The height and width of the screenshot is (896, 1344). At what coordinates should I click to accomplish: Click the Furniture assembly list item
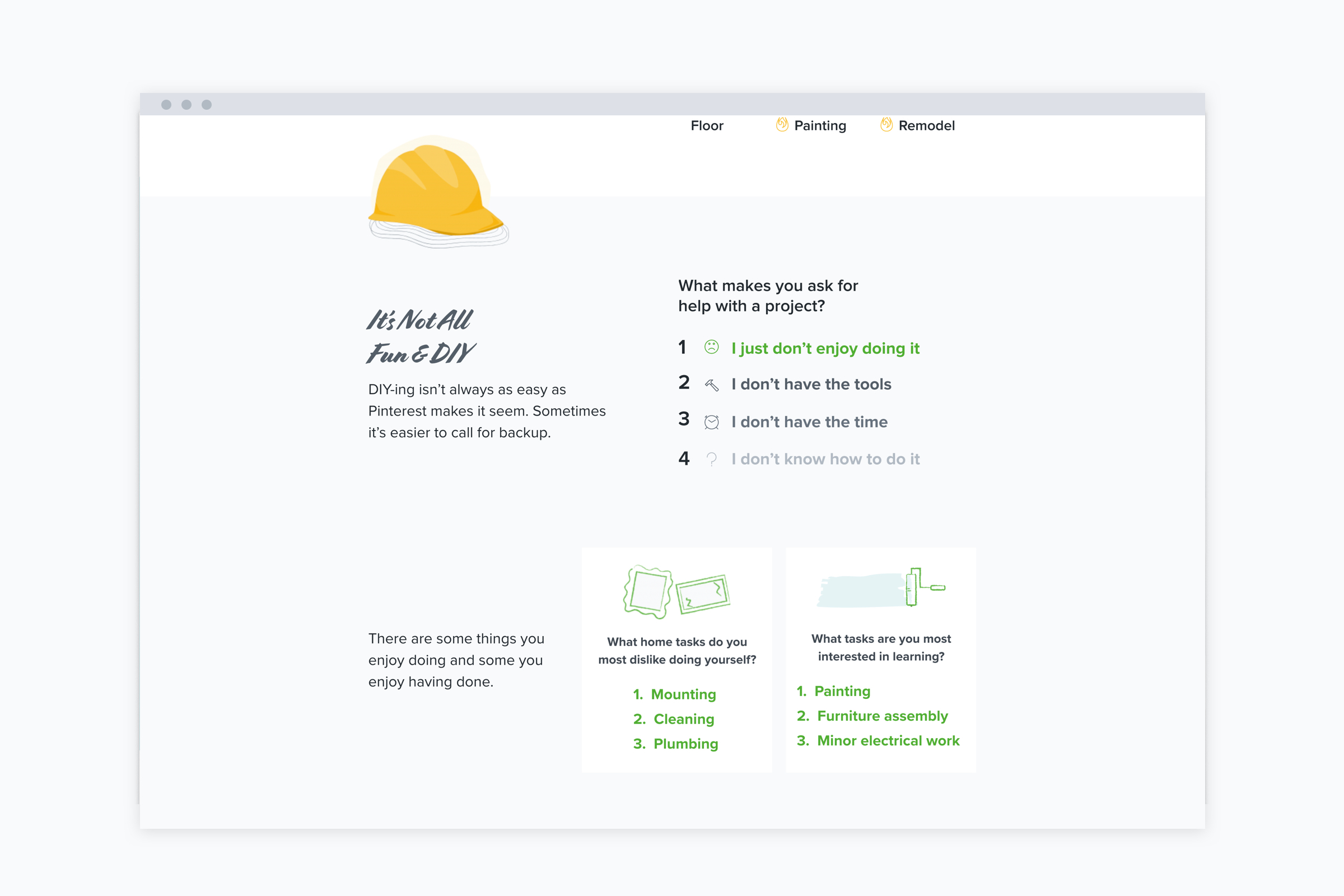[x=883, y=716]
